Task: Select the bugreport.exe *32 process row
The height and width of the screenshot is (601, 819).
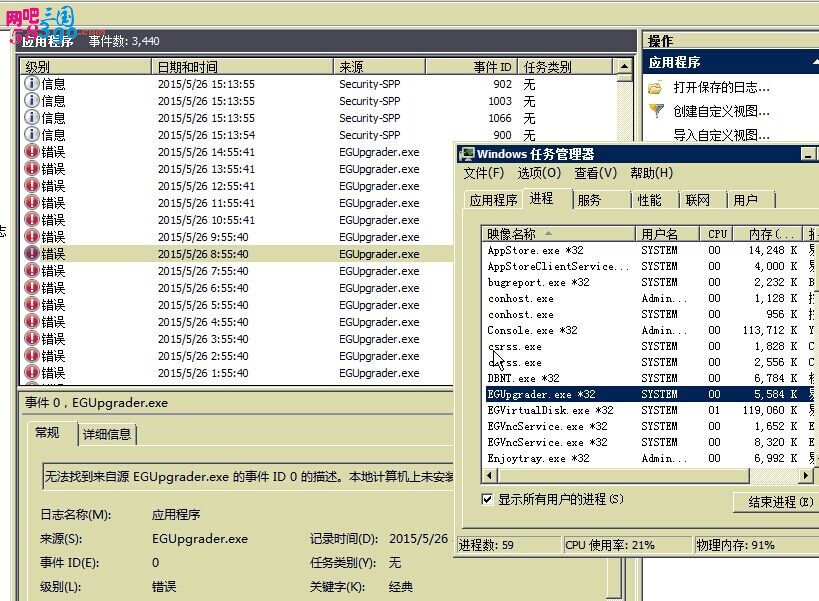Action: tap(648, 282)
